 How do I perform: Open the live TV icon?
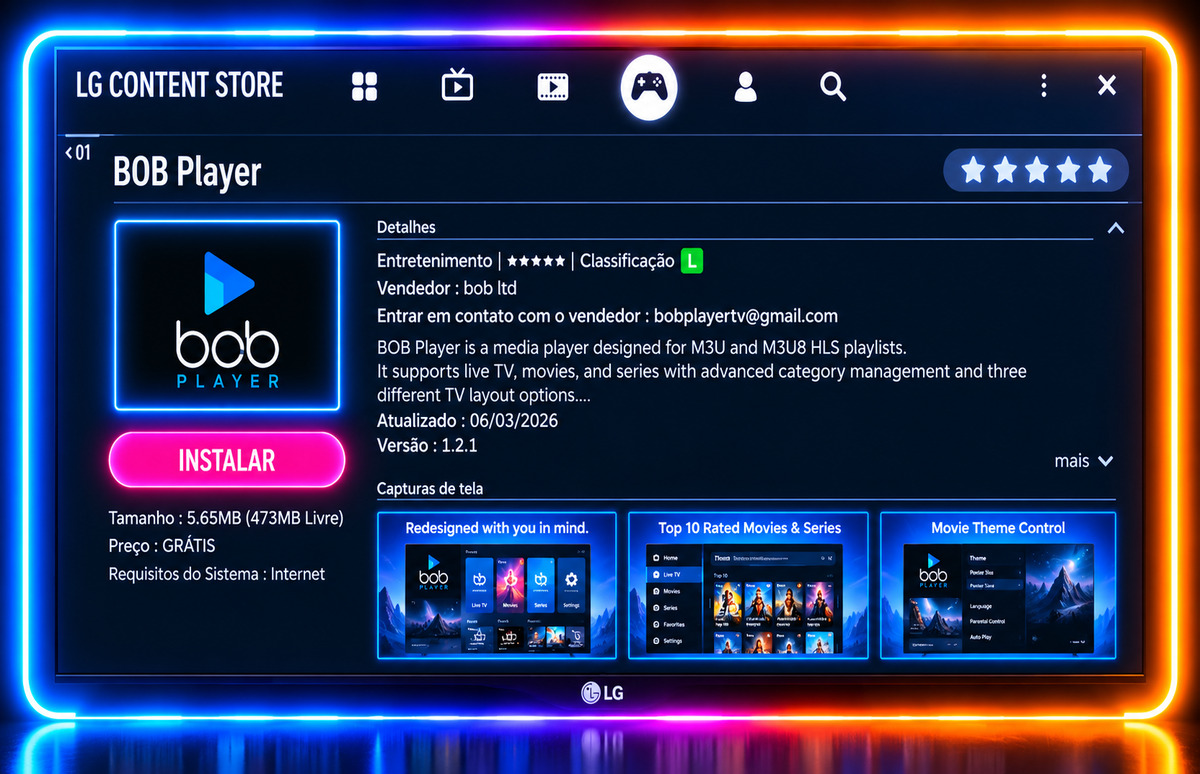tap(457, 86)
